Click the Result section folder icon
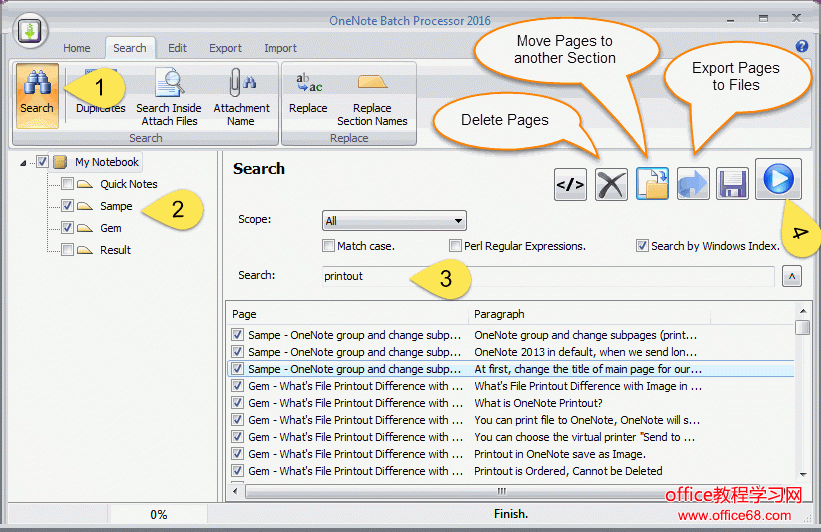The image size is (821, 532). pos(85,250)
